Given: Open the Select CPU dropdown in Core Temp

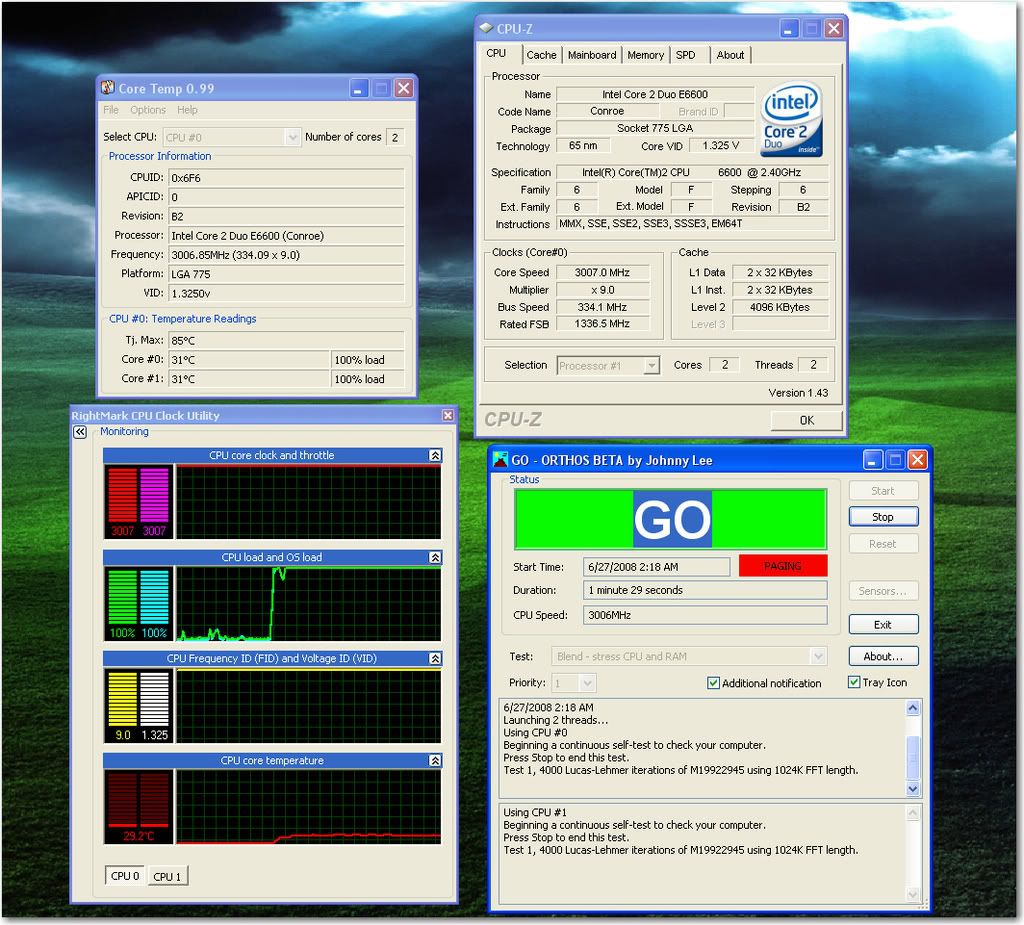Looking at the screenshot, I should click(x=293, y=137).
